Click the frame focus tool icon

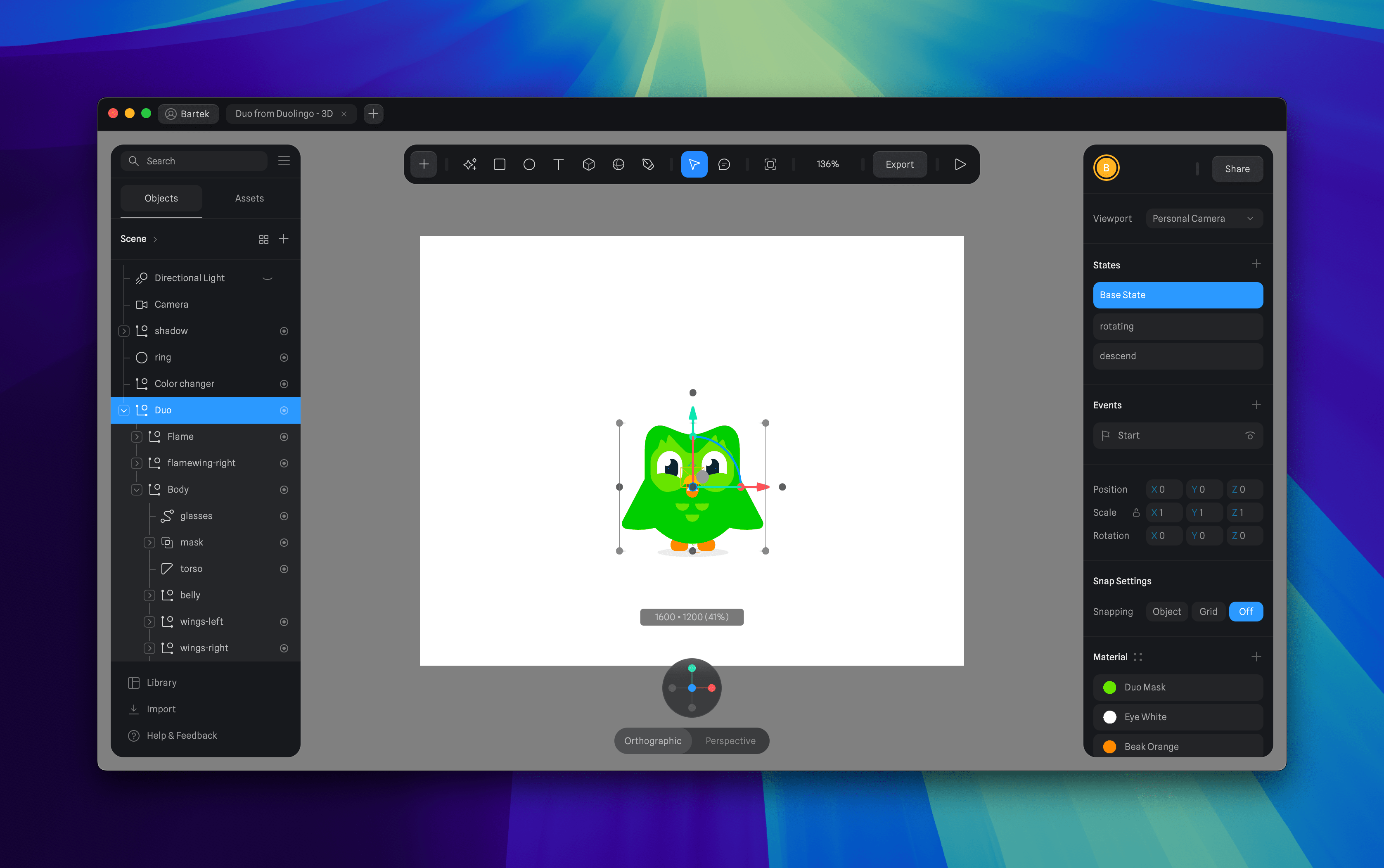click(770, 164)
